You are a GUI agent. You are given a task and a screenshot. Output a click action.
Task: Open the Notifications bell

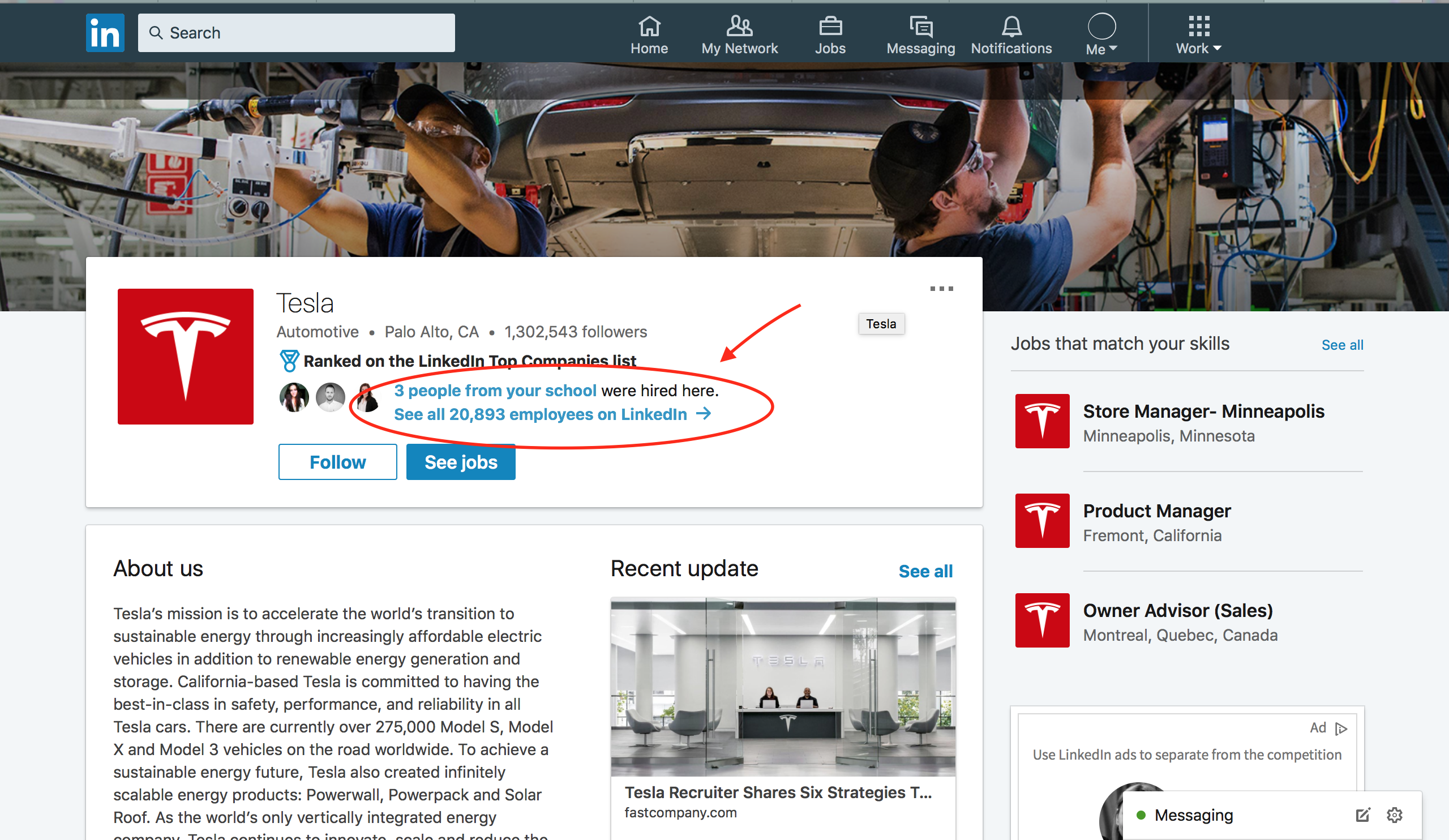[1011, 36]
